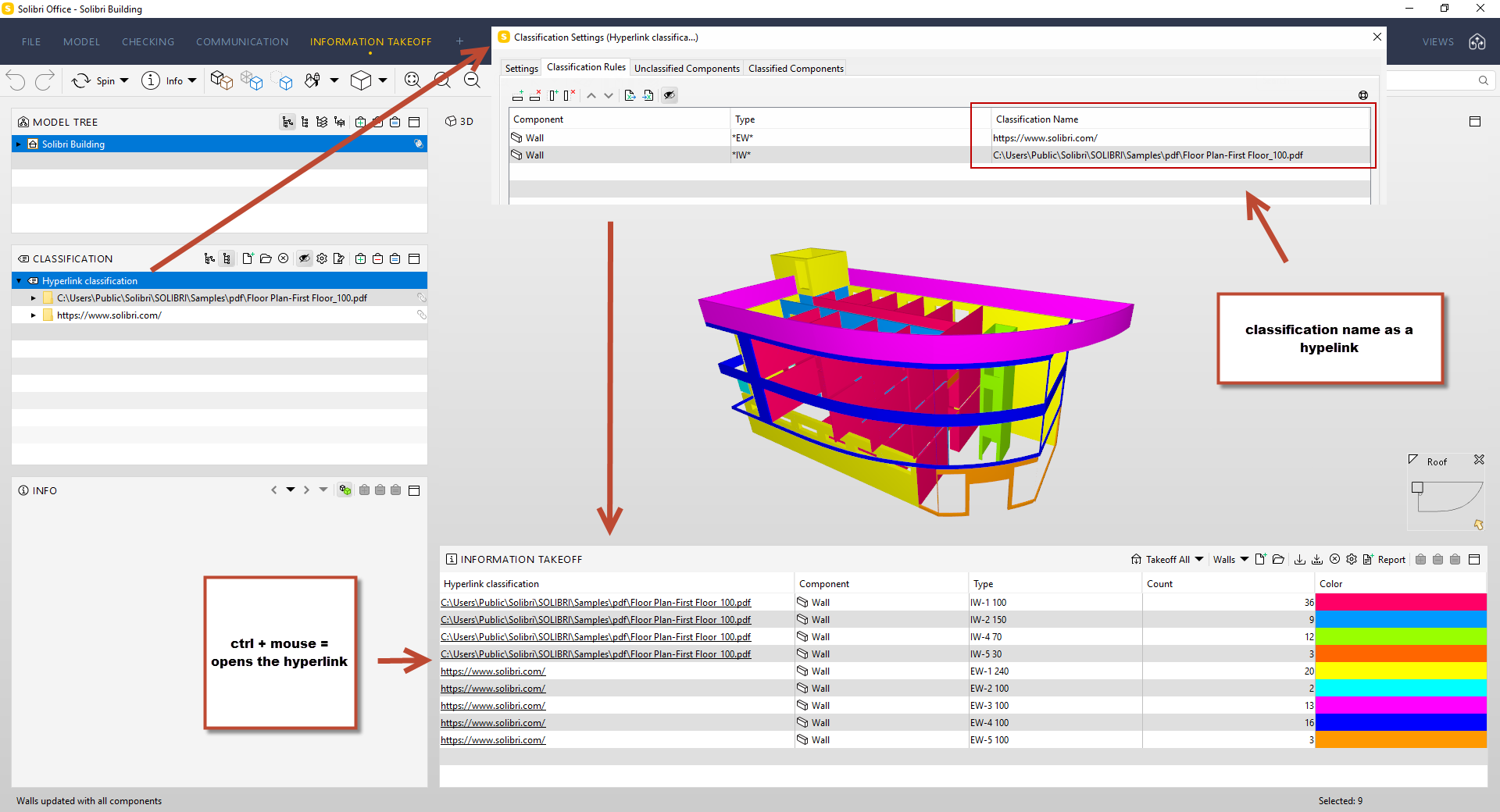Toggle the eye visibility icon in Classification panel
This screenshot has height=812, width=1500.
305,258
